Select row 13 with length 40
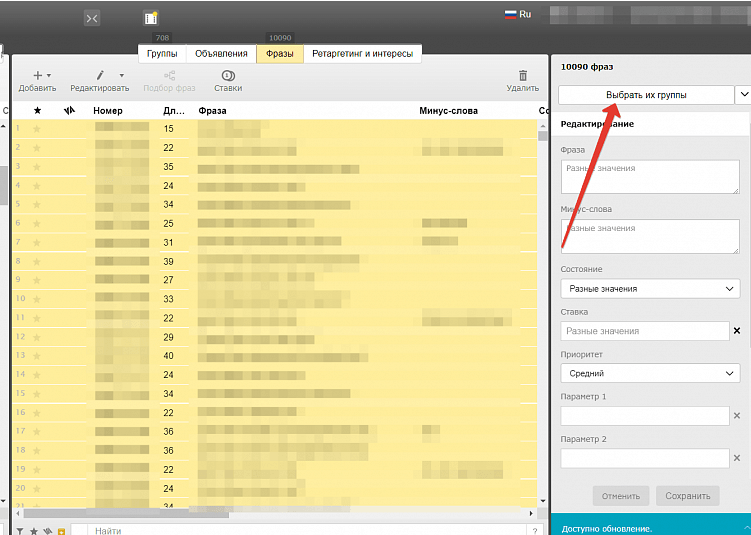Image resolution: width=751 pixels, height=535 pixels. tap(274, 356)
